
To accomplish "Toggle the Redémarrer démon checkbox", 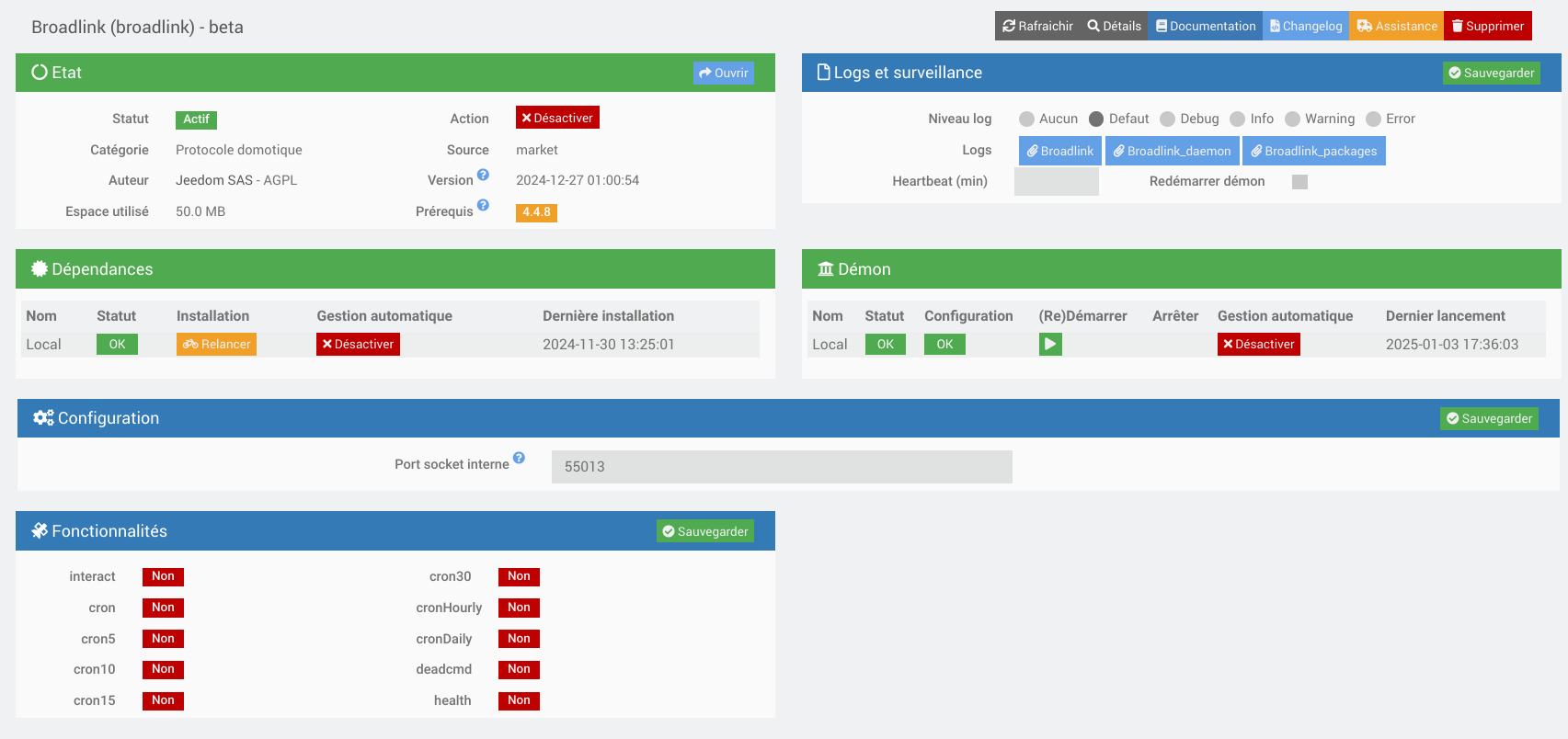I will tap(1299, 182).
